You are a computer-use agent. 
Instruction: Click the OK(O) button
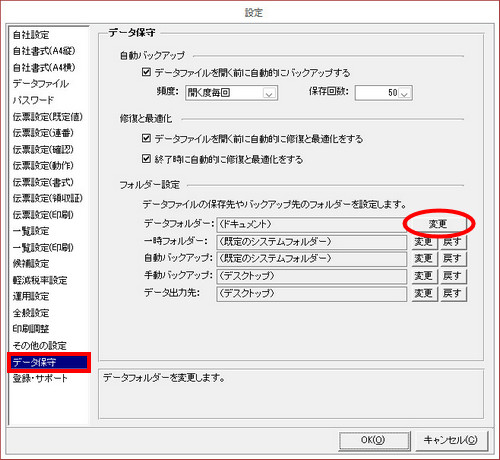374,440
